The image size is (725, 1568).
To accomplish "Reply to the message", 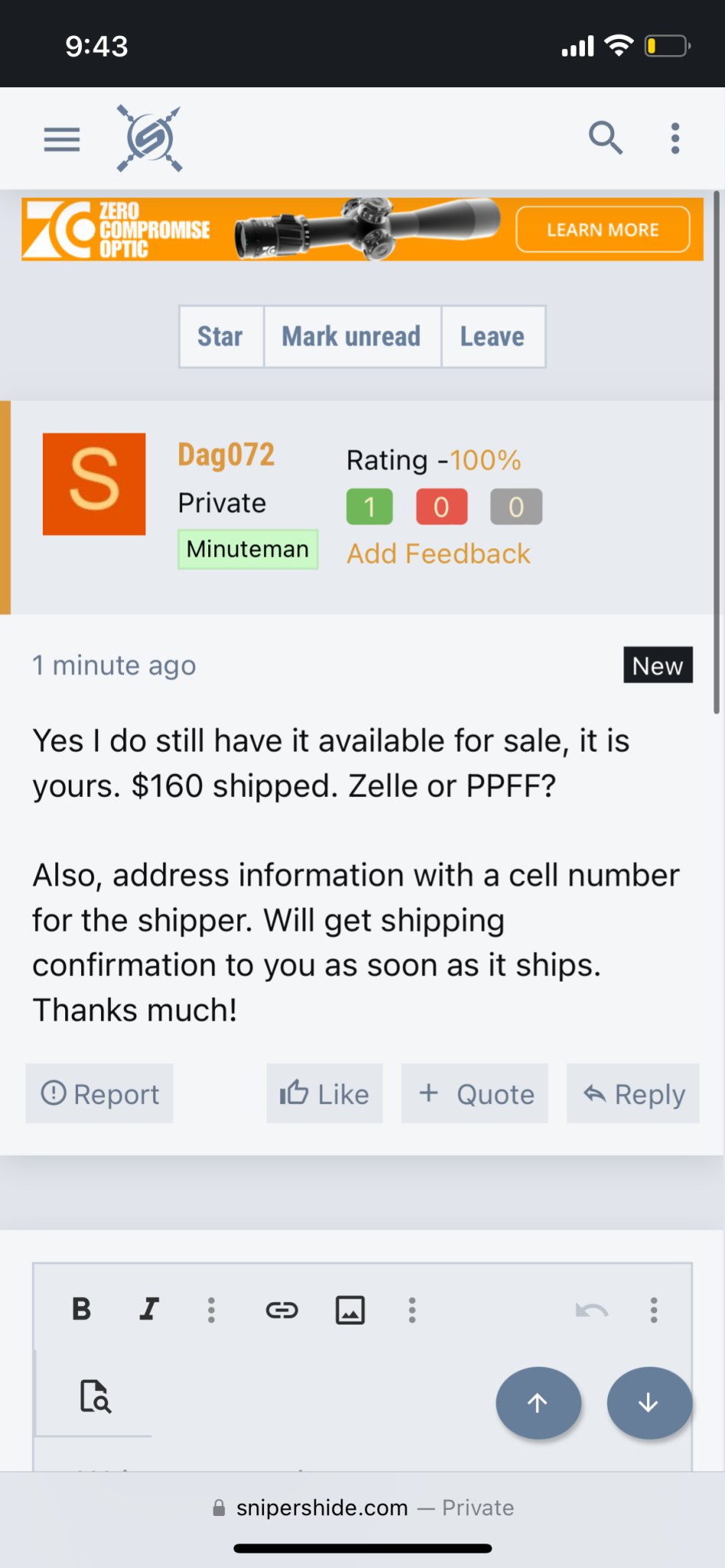I will coord(633,1093).
